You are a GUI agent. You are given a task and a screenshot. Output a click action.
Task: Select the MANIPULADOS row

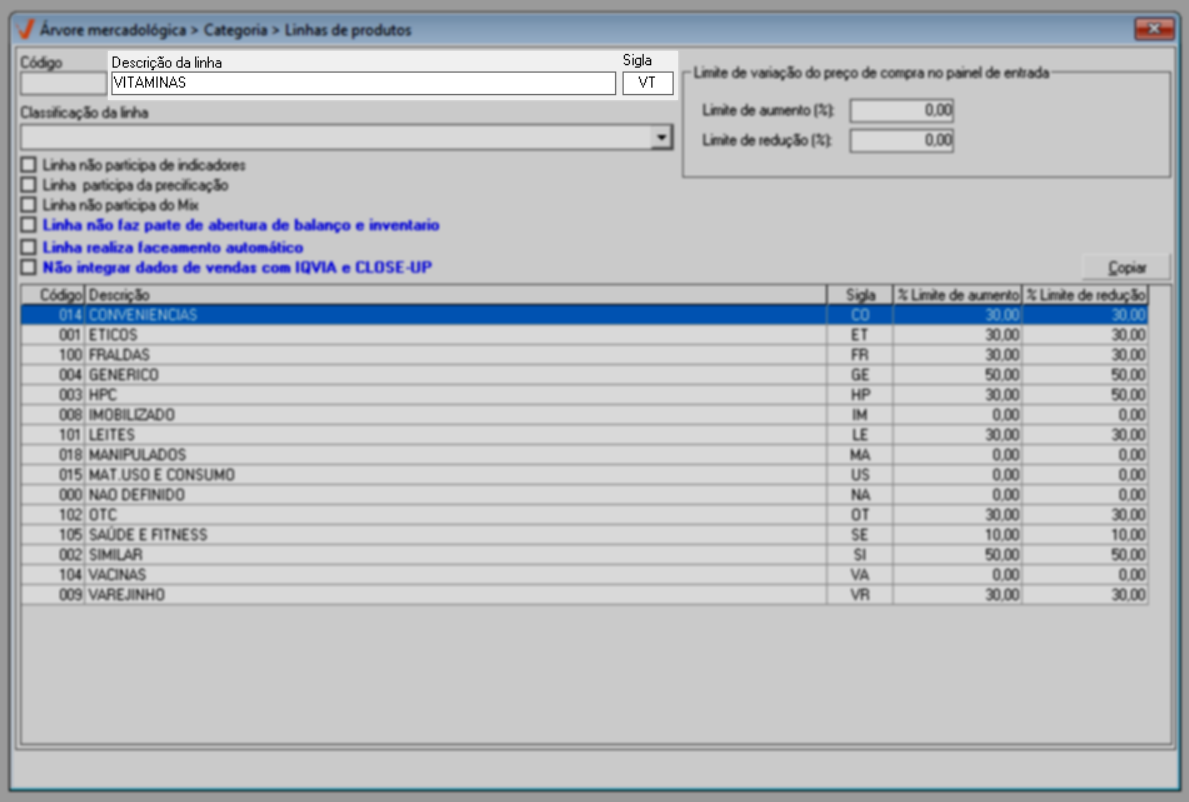(584, 455)
